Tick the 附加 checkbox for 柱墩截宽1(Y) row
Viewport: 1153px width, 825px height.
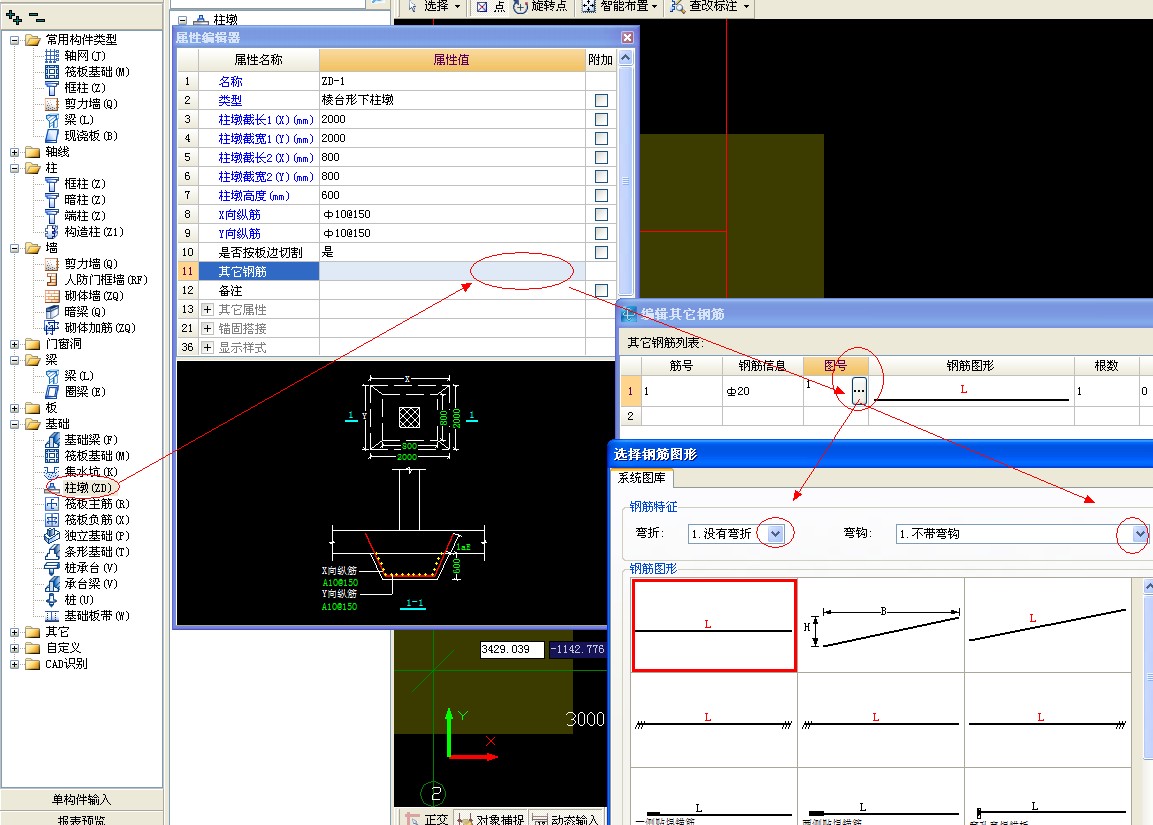[x=602, y=138]
